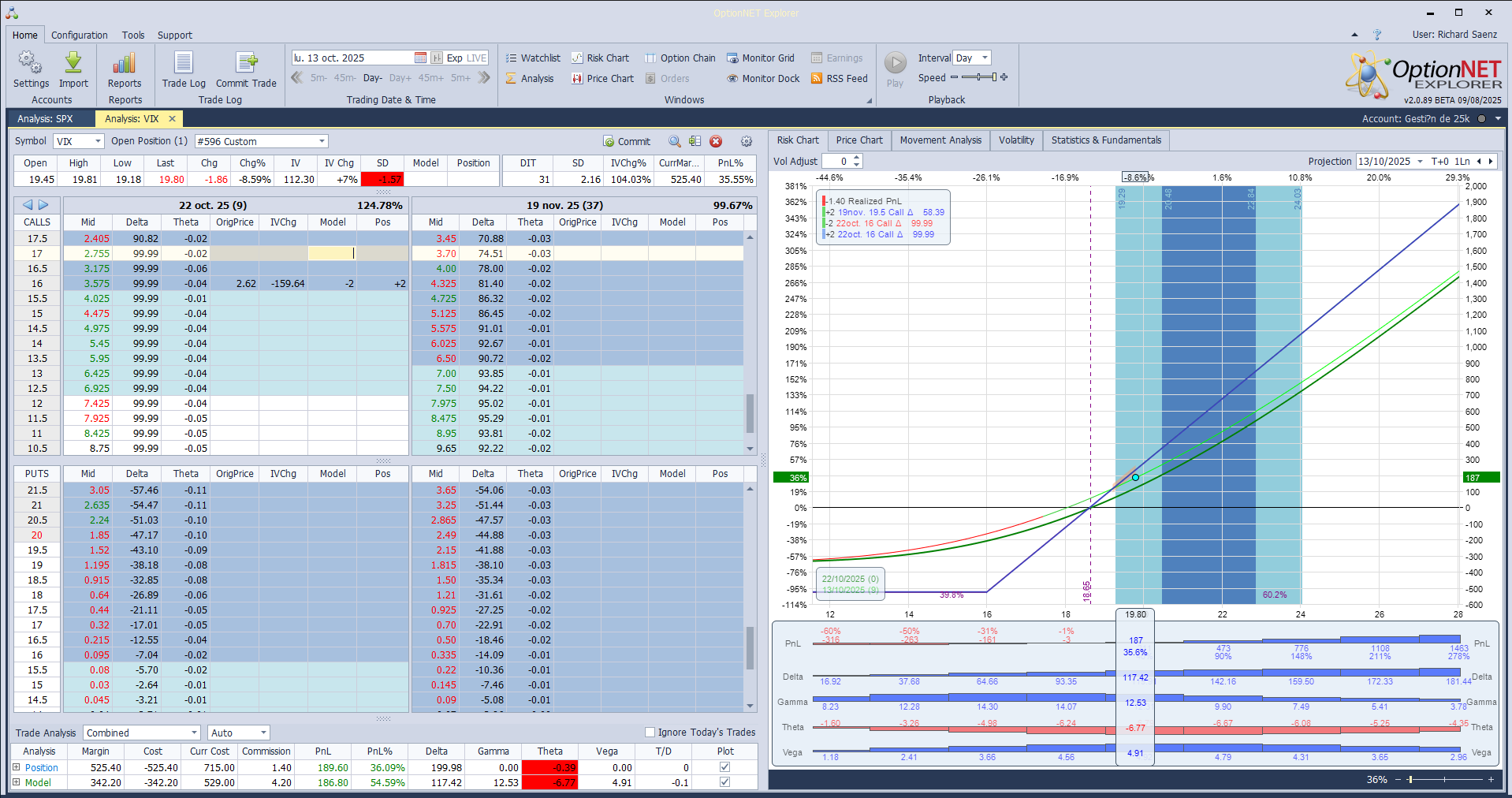This screenshot has width=1512, height=798.
Task: Go to next expiration with right arrow
Action: pos(43,205)
